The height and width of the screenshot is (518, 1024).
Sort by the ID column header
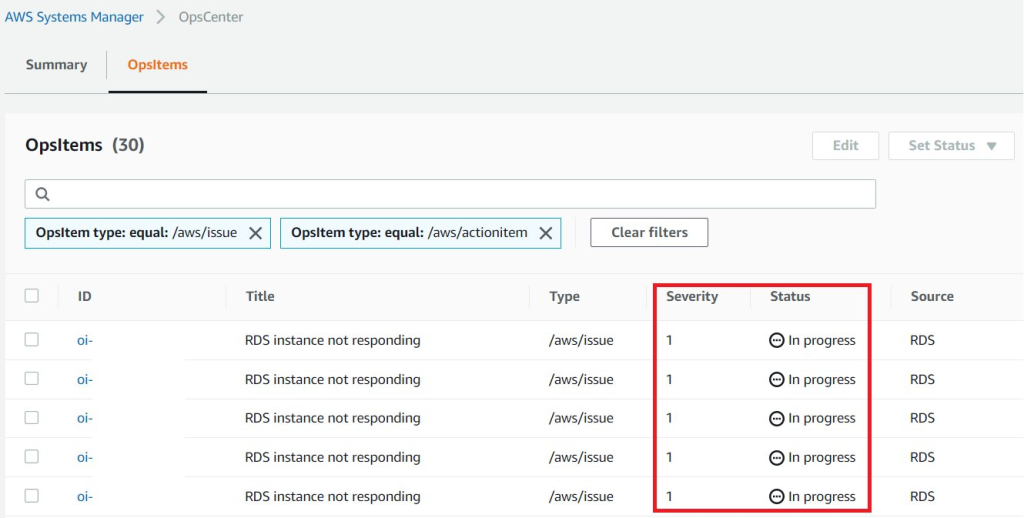pyautogui.click(x=84, y=297)
